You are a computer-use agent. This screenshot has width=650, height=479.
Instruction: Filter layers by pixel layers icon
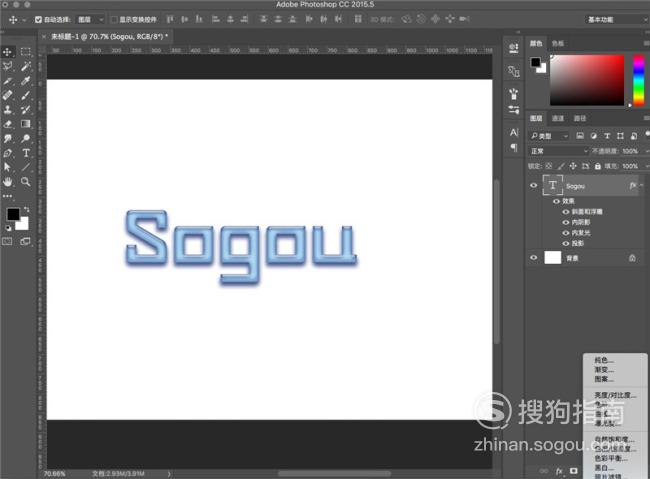point(580,136)
